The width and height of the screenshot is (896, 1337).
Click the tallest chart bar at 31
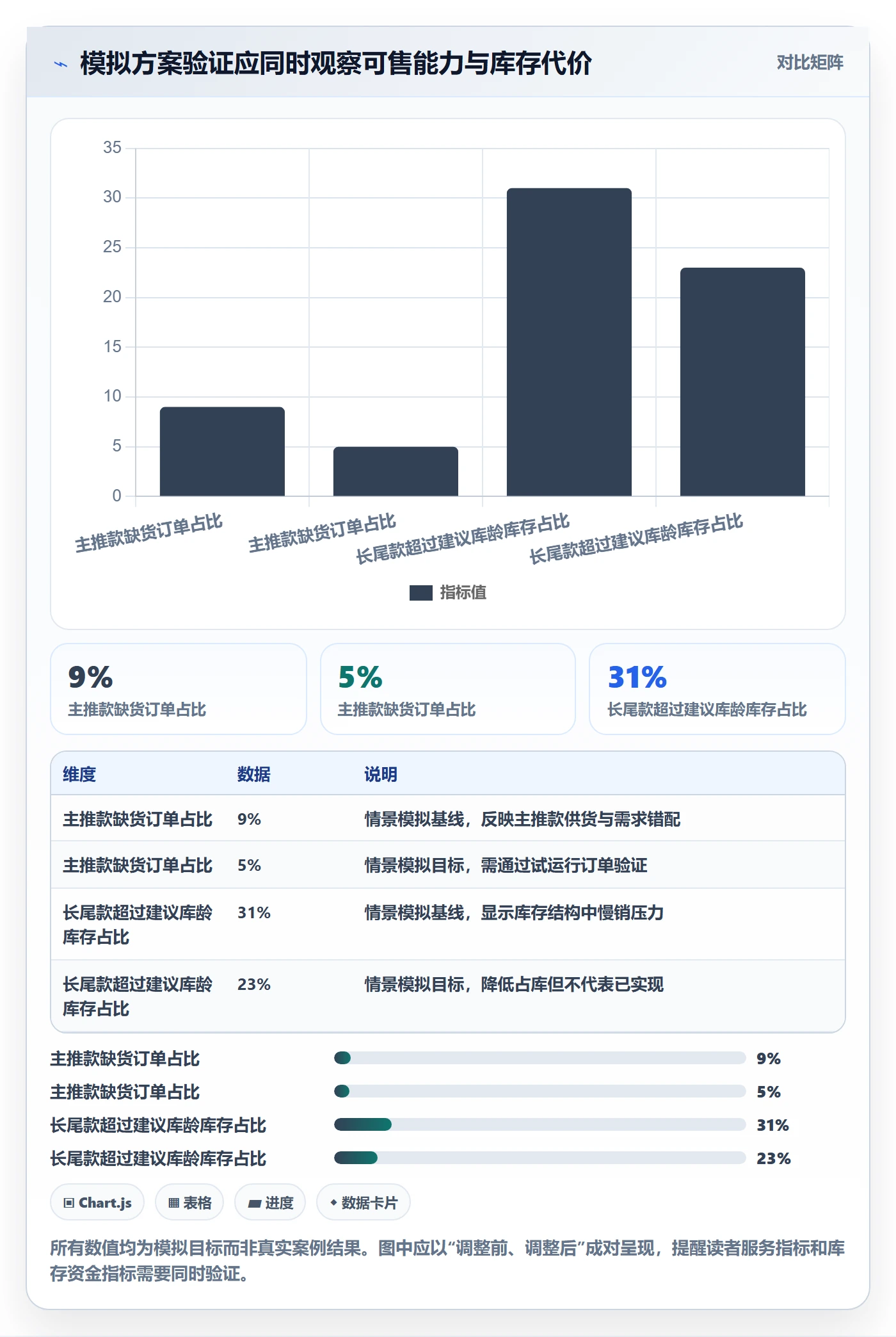[x=569, y=342]
